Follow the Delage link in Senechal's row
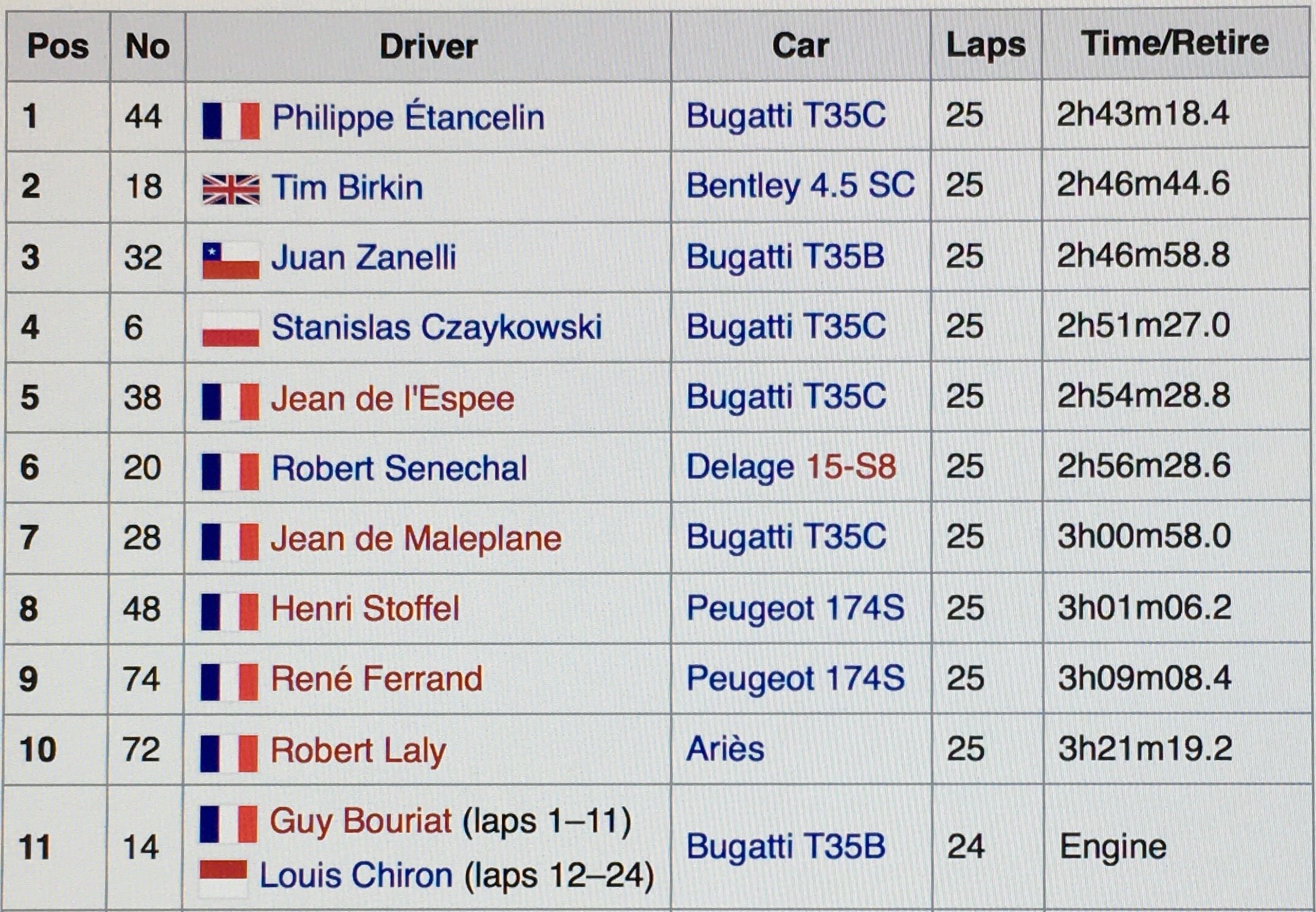Viewport: 1316px width, 912px height. click(739, 467)
